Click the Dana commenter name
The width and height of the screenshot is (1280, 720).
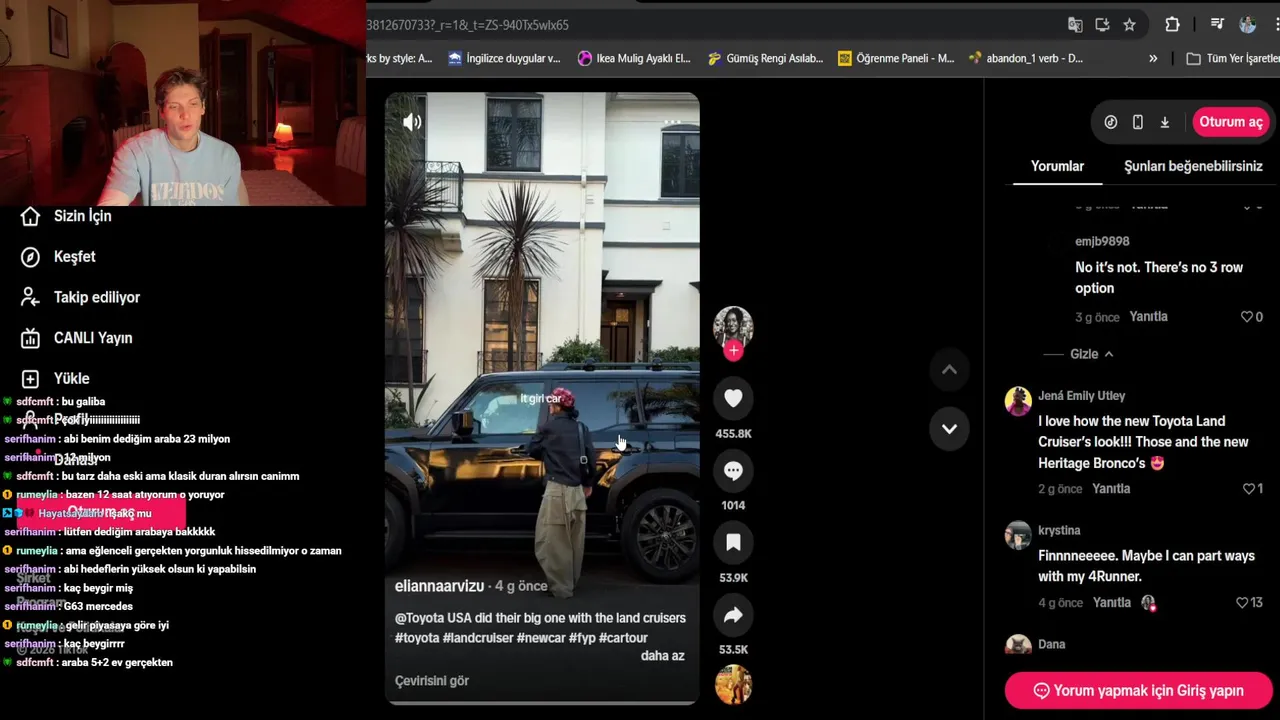(x=1052, y=645)
